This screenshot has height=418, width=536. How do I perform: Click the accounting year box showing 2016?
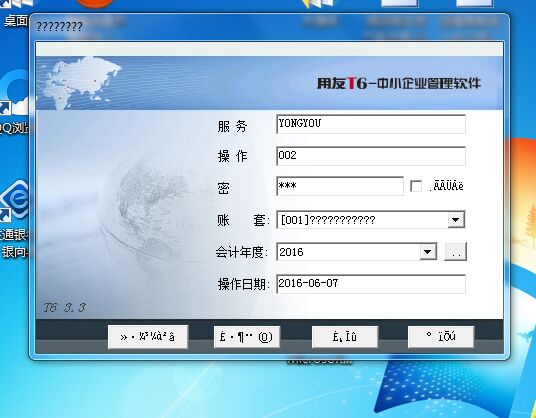click(357, 252)
